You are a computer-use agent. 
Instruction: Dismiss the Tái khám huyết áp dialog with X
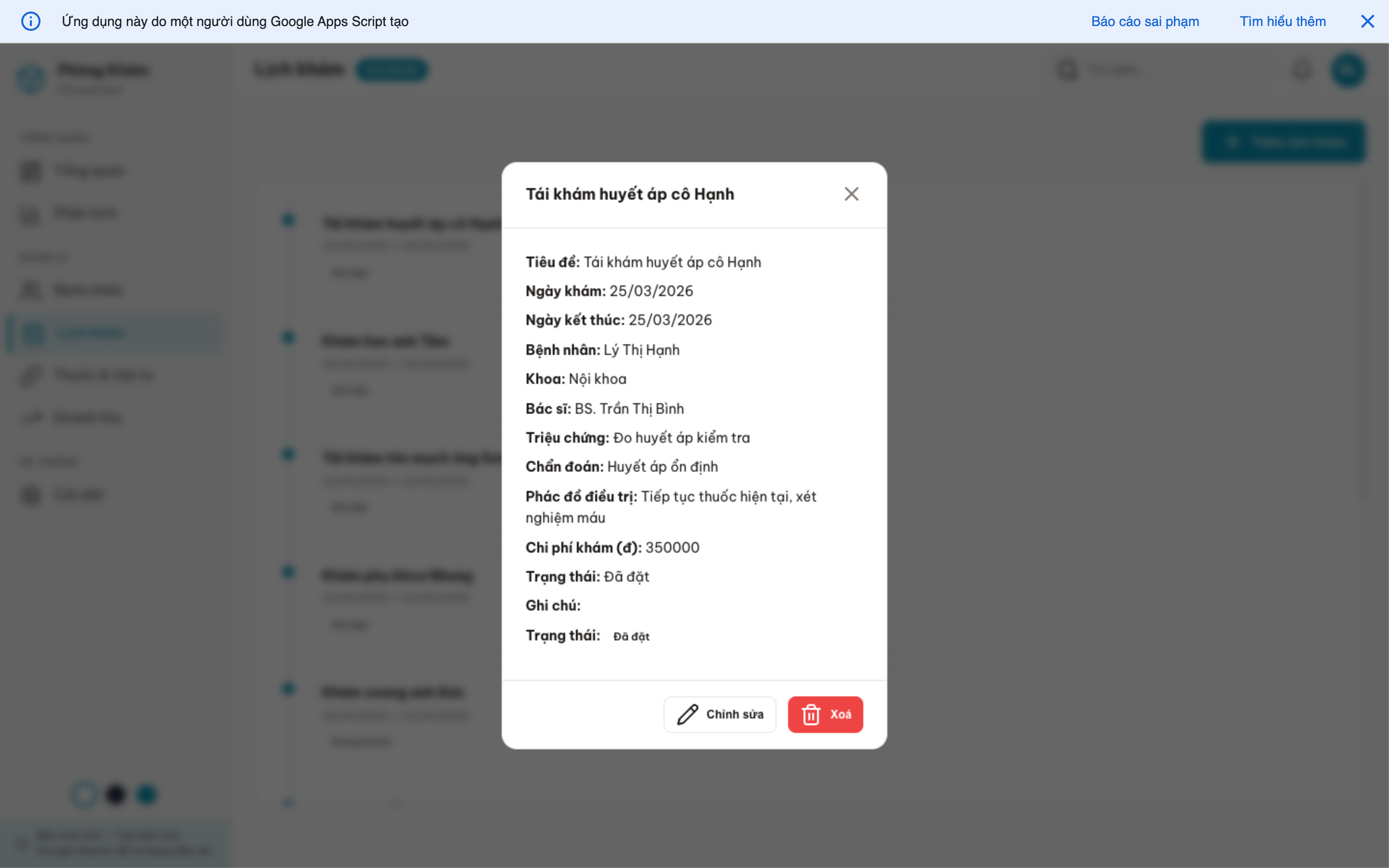point(851,194)
